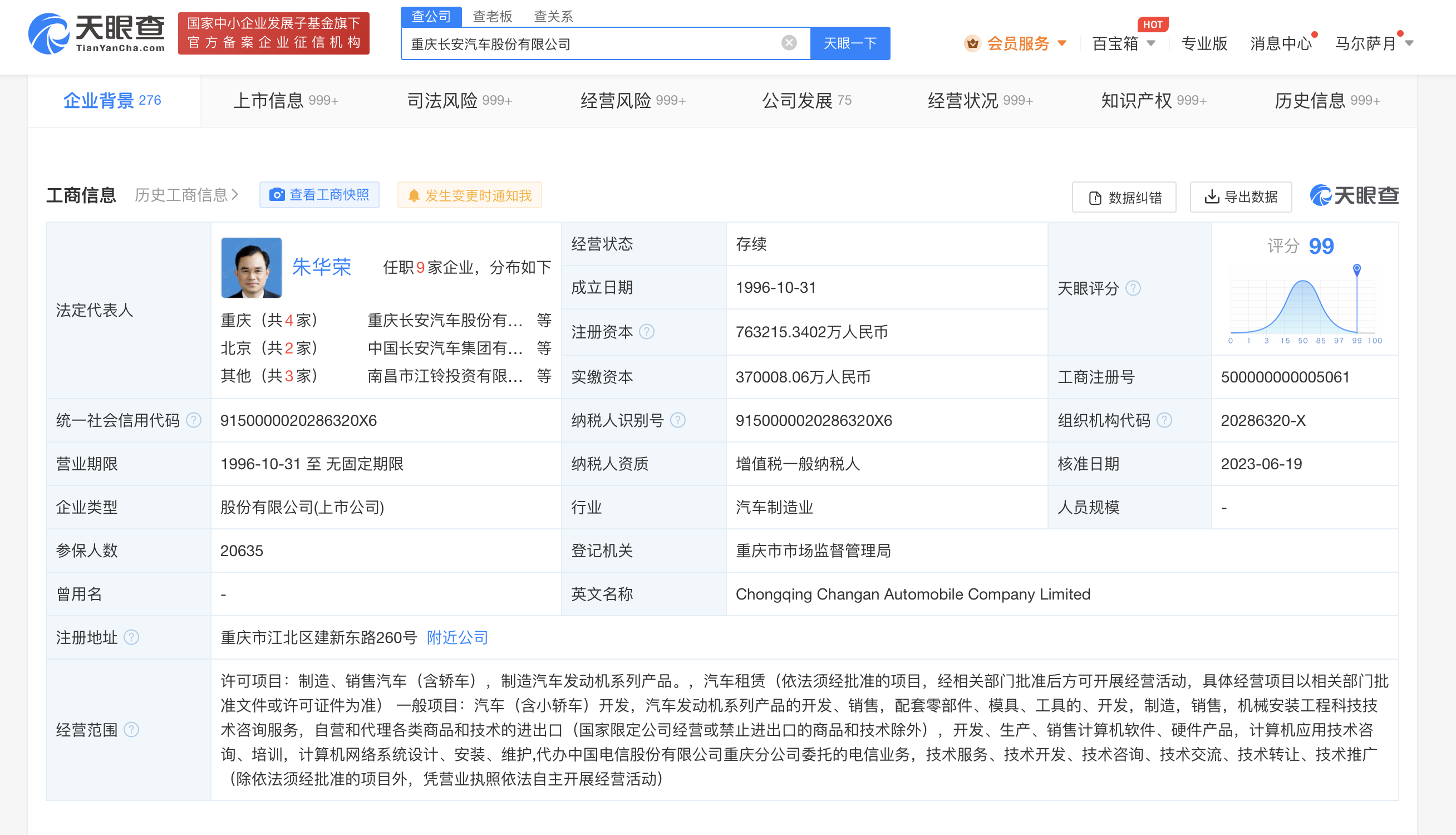Screen dimensions: 1456x835
Task: Select the credit code 9150000020286320X6 under 统一社会信用代码
Action: 299,420
